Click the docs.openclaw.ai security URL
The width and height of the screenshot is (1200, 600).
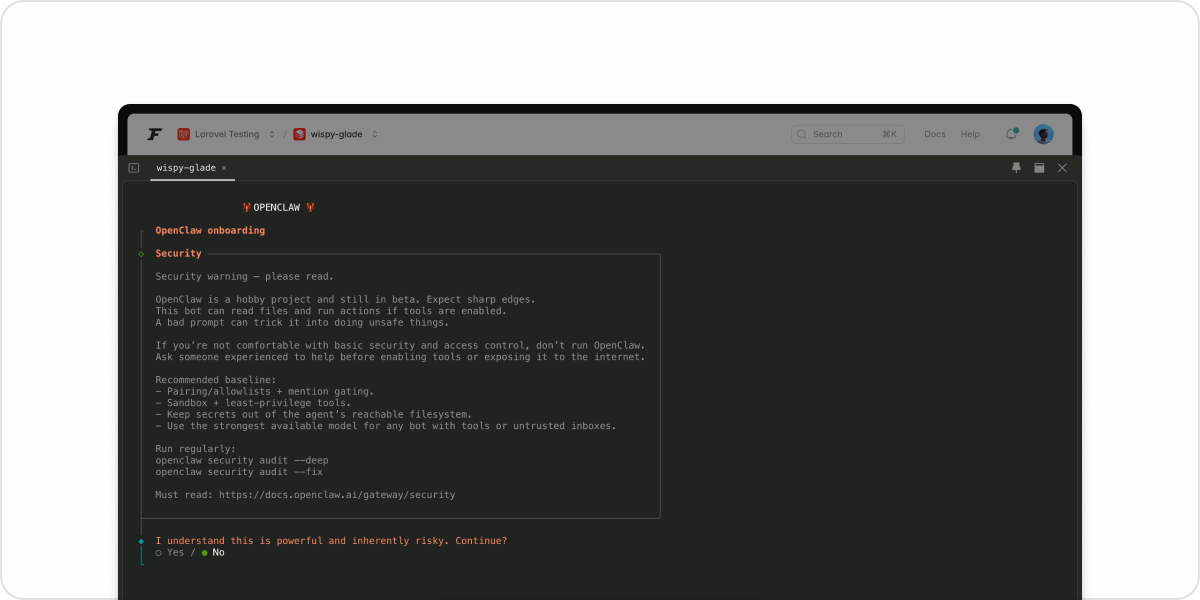pyautogui.click(x=337, y=495)
